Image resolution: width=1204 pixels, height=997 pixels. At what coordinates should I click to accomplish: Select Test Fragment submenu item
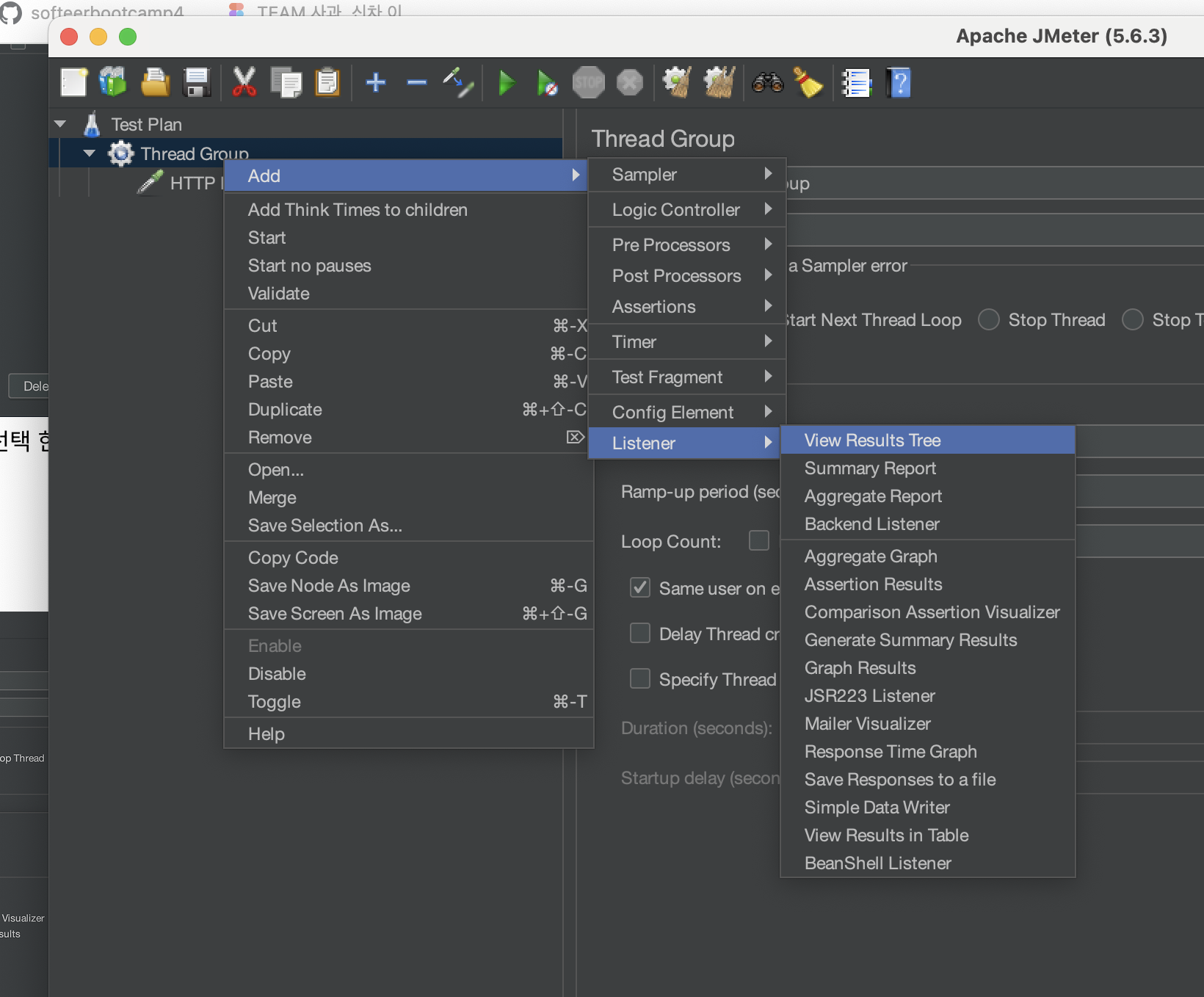point(687,377)
